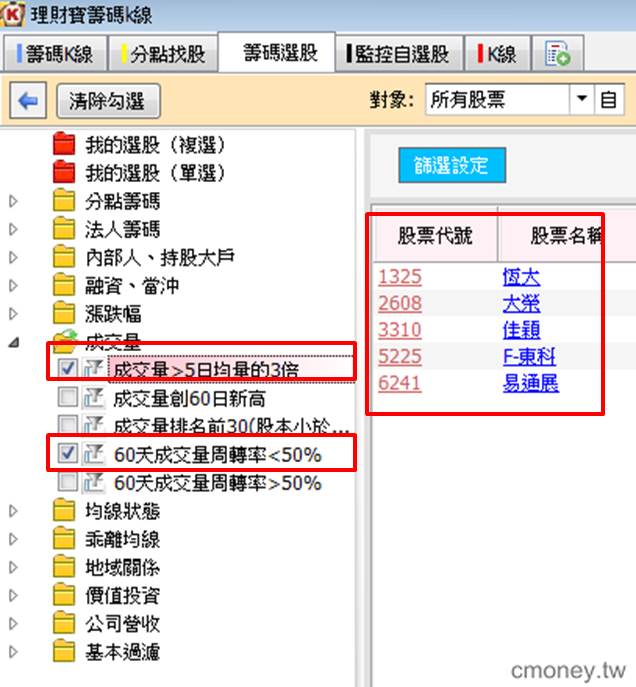Switch to the 監控自選股 tab
This screenshot has height=687, width=636.
point(399,54)
